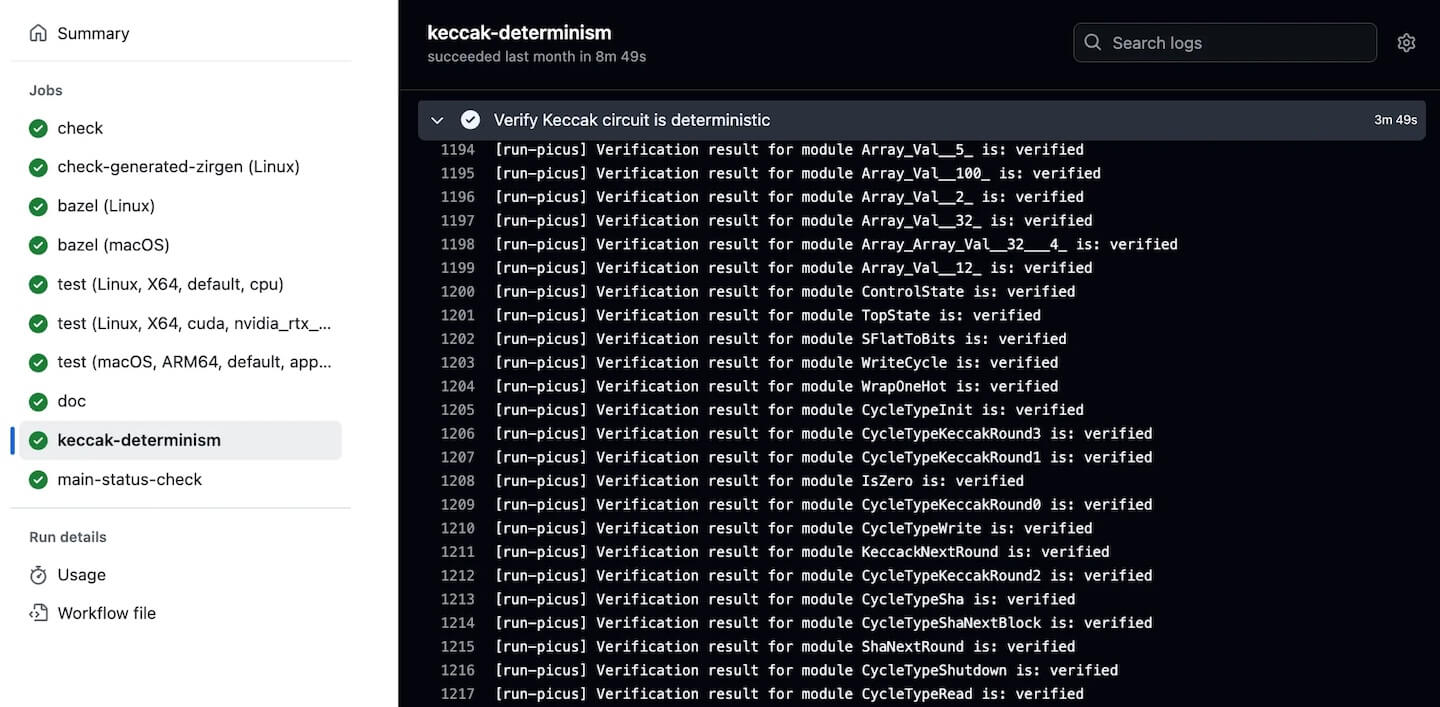The height and width of the screenshot is (707, 1440).
Task: Select test (Linux, X64, default, cpu) job
Action: pyautogui.click(x=170, y=284)
